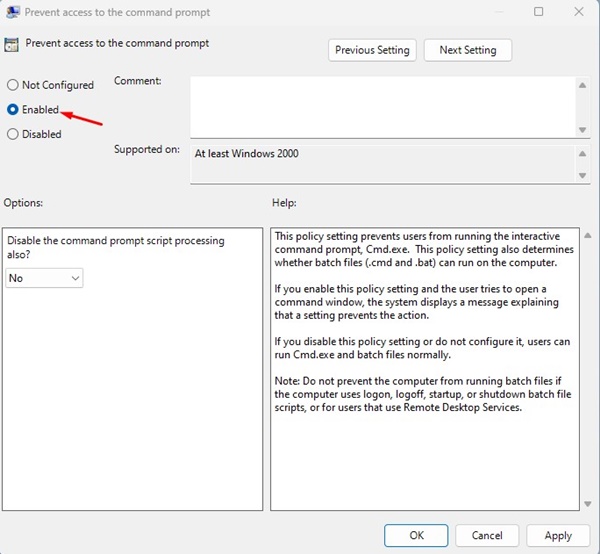Select the Enabled radio button

(x=13, y=109)
